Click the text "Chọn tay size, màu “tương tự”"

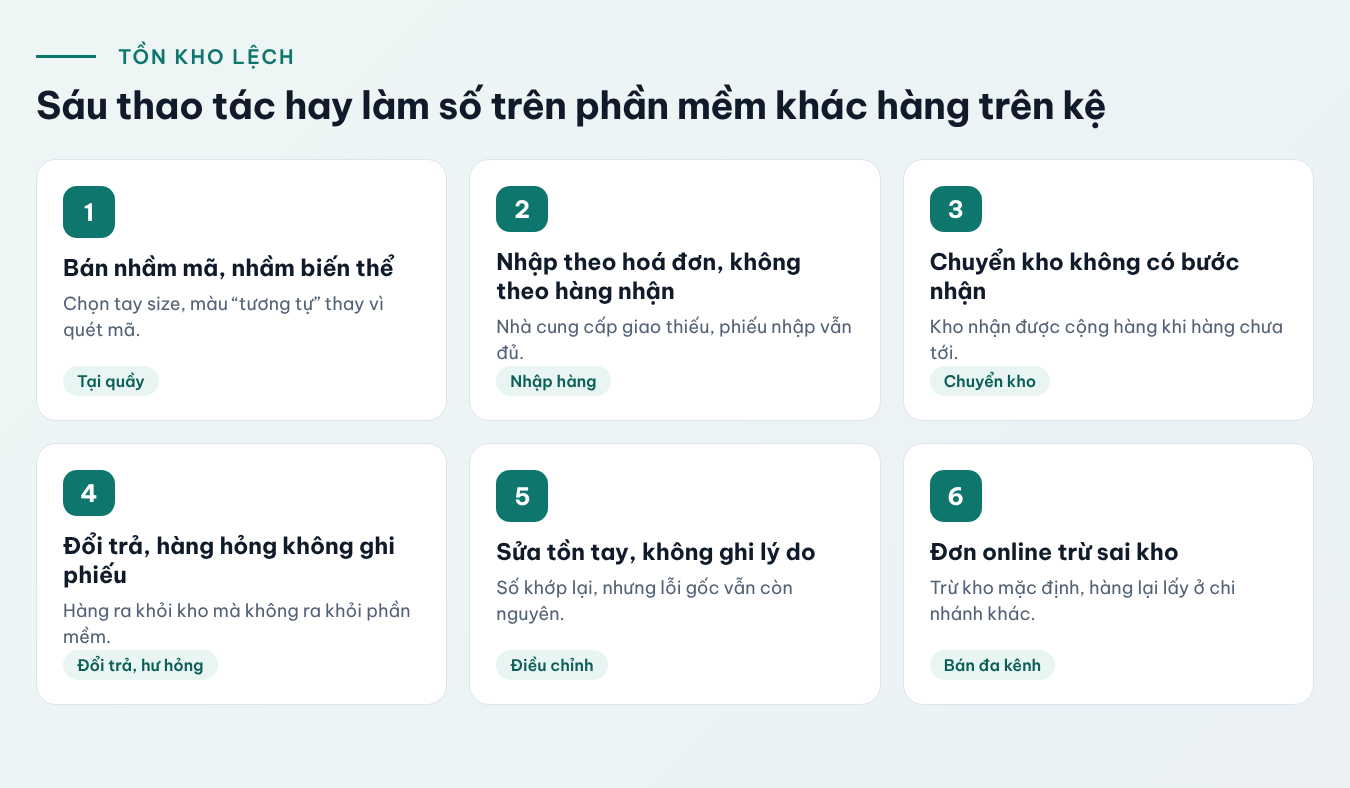(x=191, y=304)
